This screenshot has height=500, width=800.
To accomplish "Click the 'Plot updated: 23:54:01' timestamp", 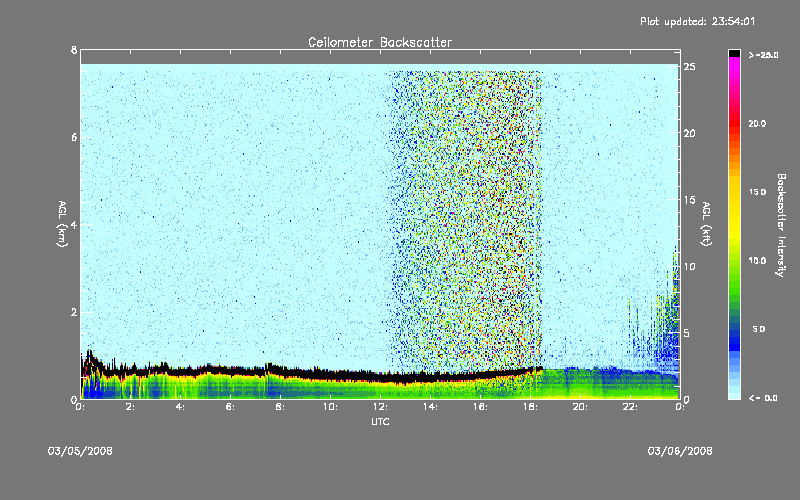I will point(697,21).
